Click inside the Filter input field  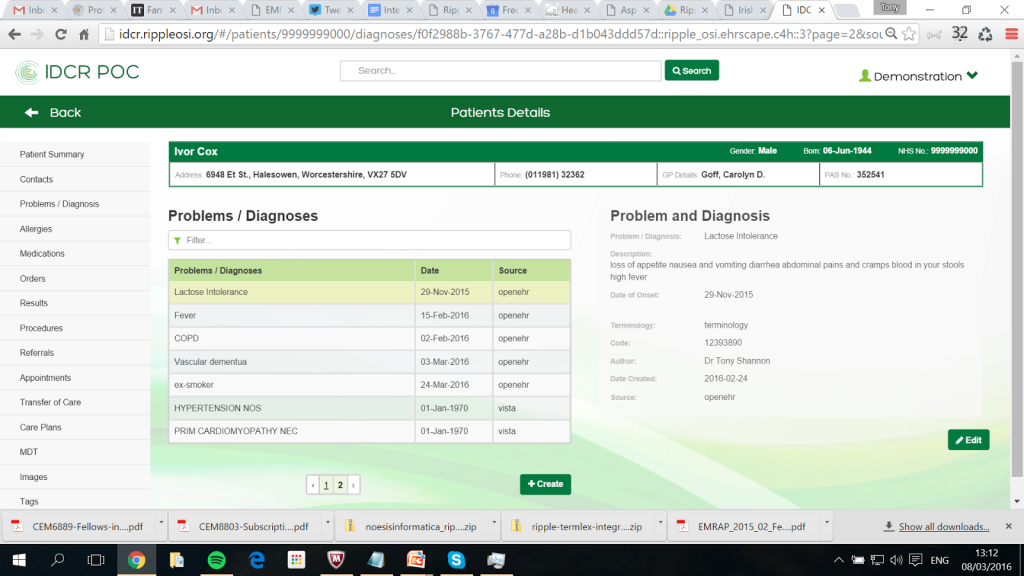[370, 240]
